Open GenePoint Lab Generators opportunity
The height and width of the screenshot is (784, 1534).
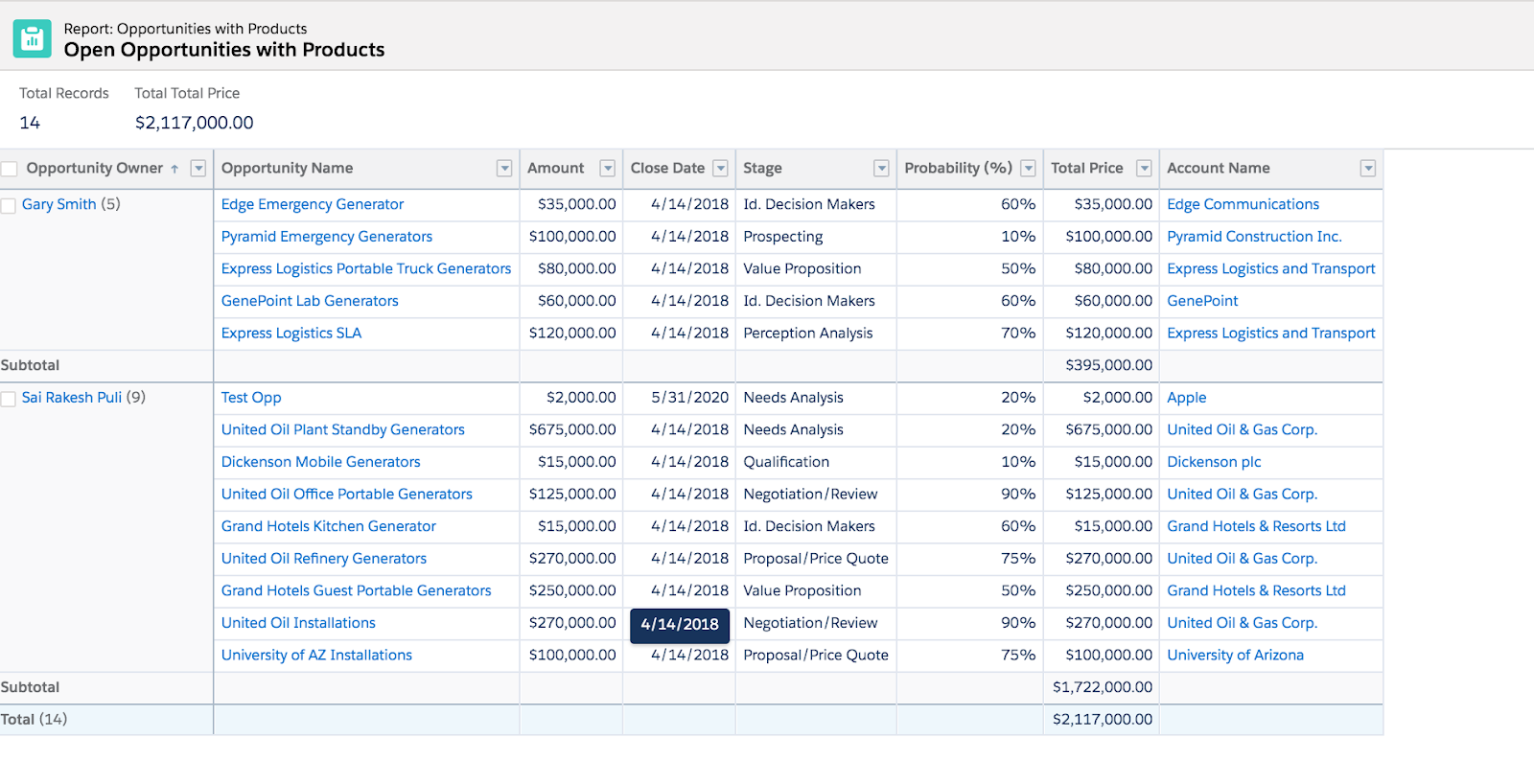[x=310, y=301]
